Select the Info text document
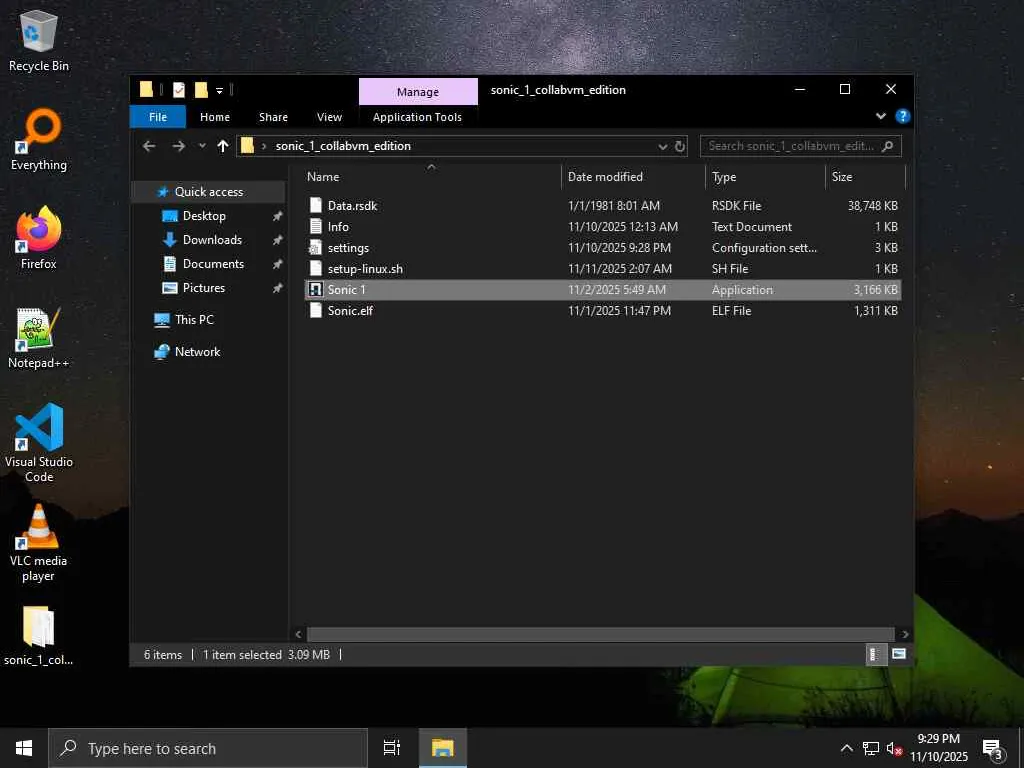 click(x=603, y=227)
